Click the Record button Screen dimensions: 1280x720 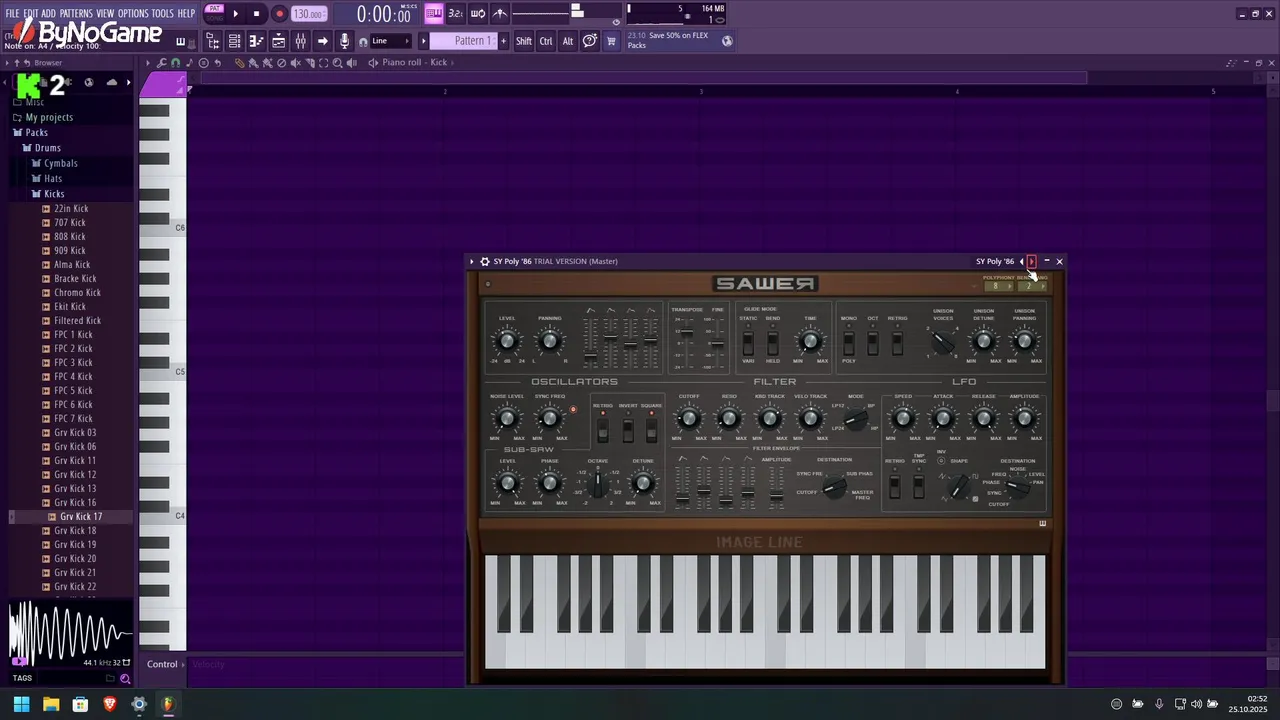(279, 14)
